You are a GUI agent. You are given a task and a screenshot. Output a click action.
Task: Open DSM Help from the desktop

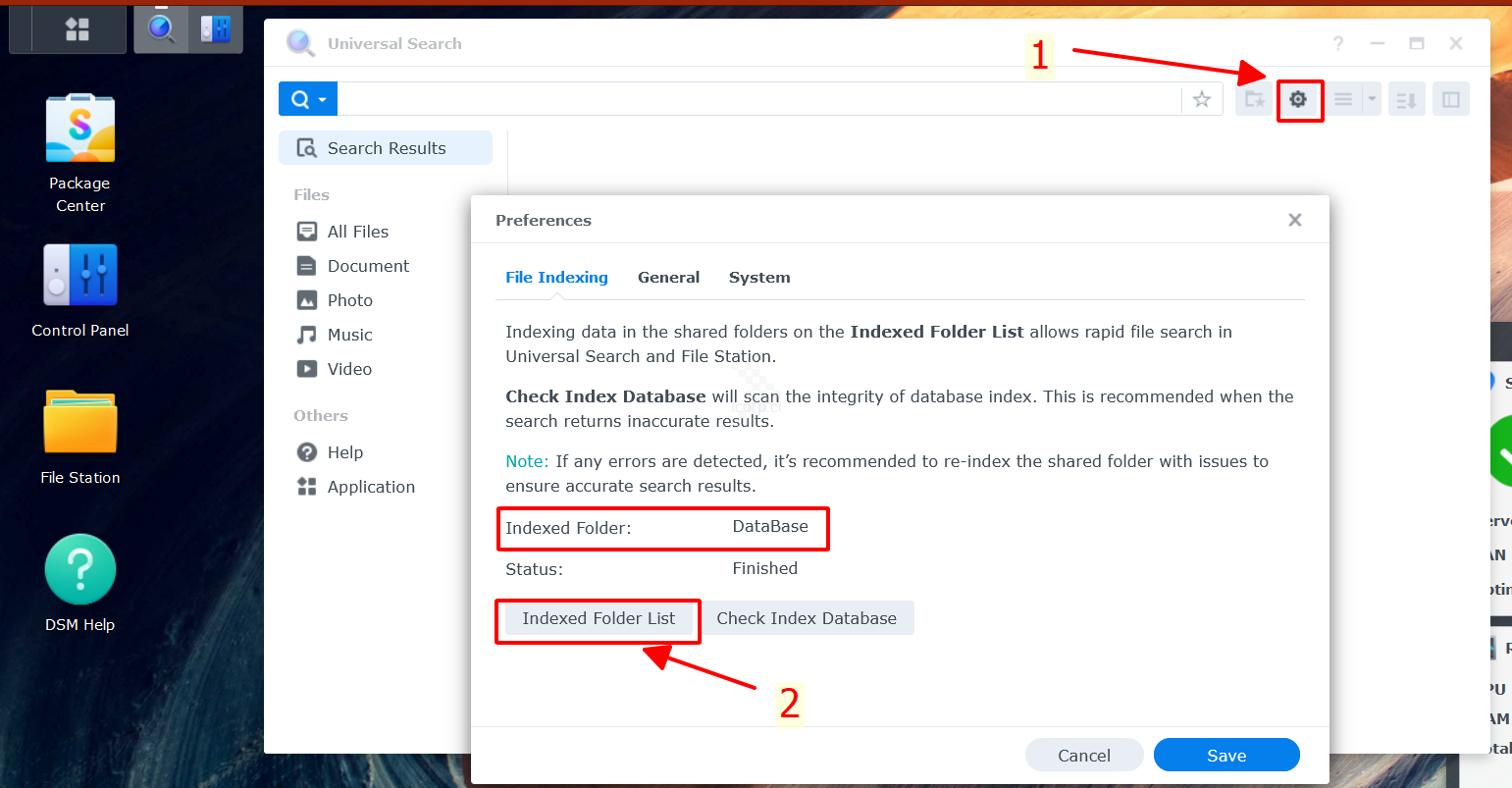click(79, 569)
